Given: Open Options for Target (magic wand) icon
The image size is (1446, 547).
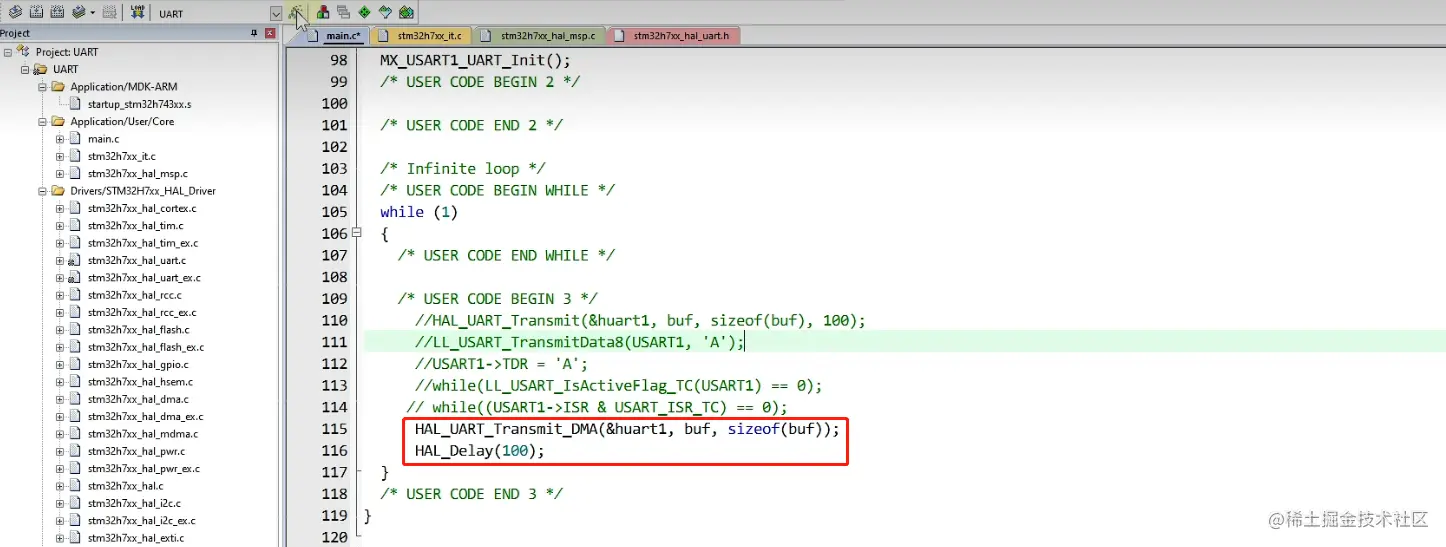Looking at the screenshot, I should click(x=297, y=13).
